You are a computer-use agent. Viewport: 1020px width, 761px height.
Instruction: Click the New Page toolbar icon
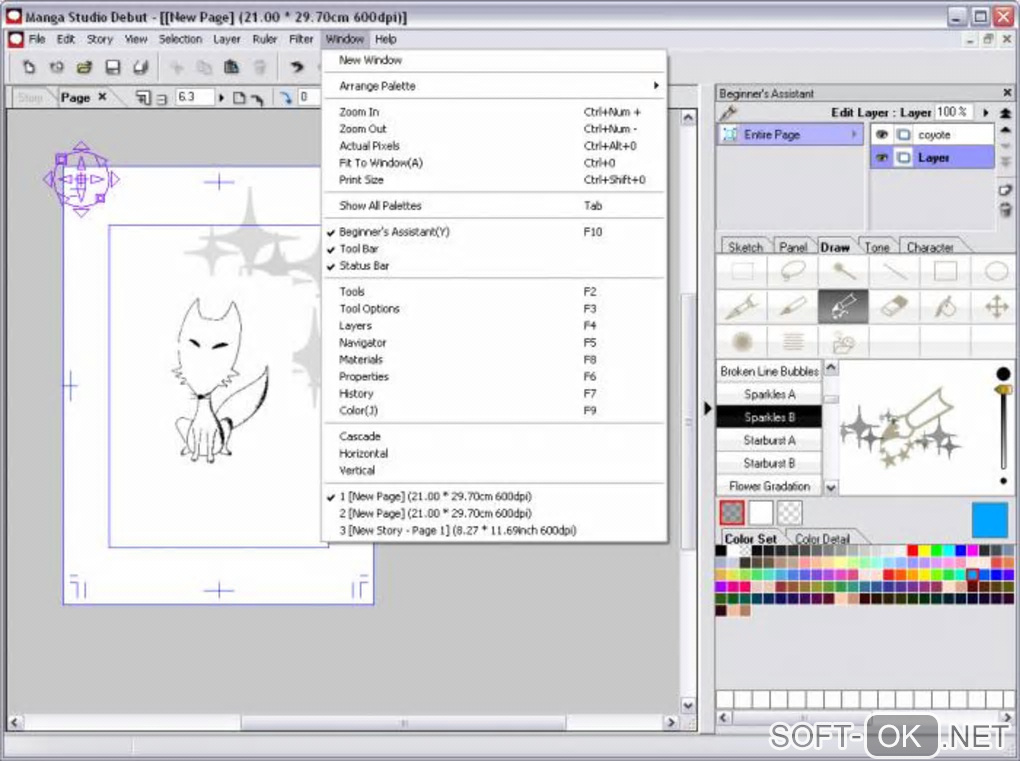(29, 67)
